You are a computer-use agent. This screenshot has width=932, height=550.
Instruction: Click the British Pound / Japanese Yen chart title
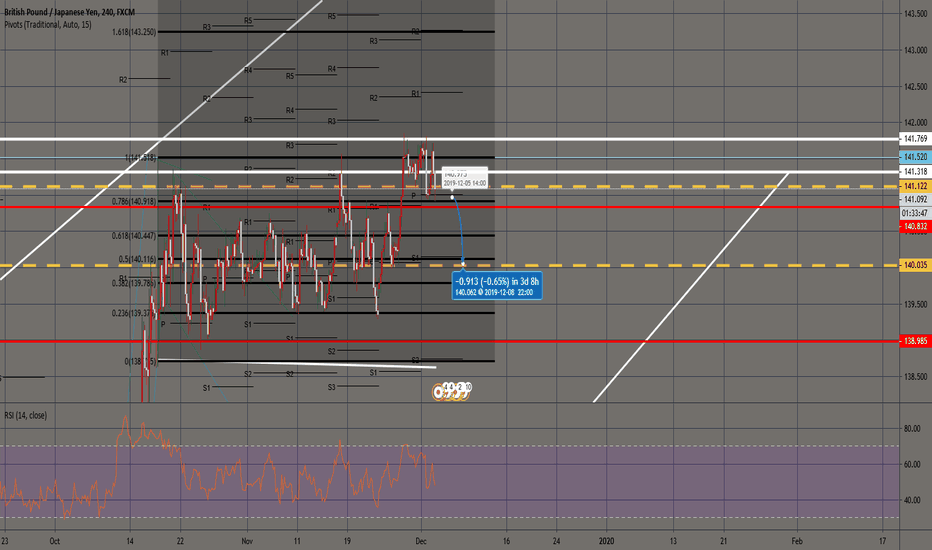(x=70, y=12)
